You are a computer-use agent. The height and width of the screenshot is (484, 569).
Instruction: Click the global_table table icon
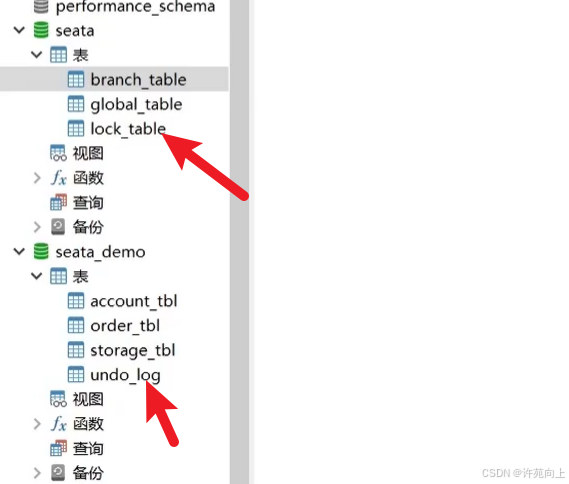[76, 104]
